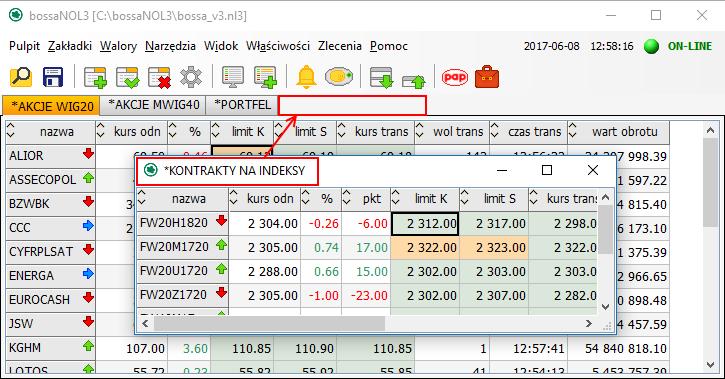Open the Widok menu
The width and height of the screenshot is (725, 379).
click(x=221, y=46)
